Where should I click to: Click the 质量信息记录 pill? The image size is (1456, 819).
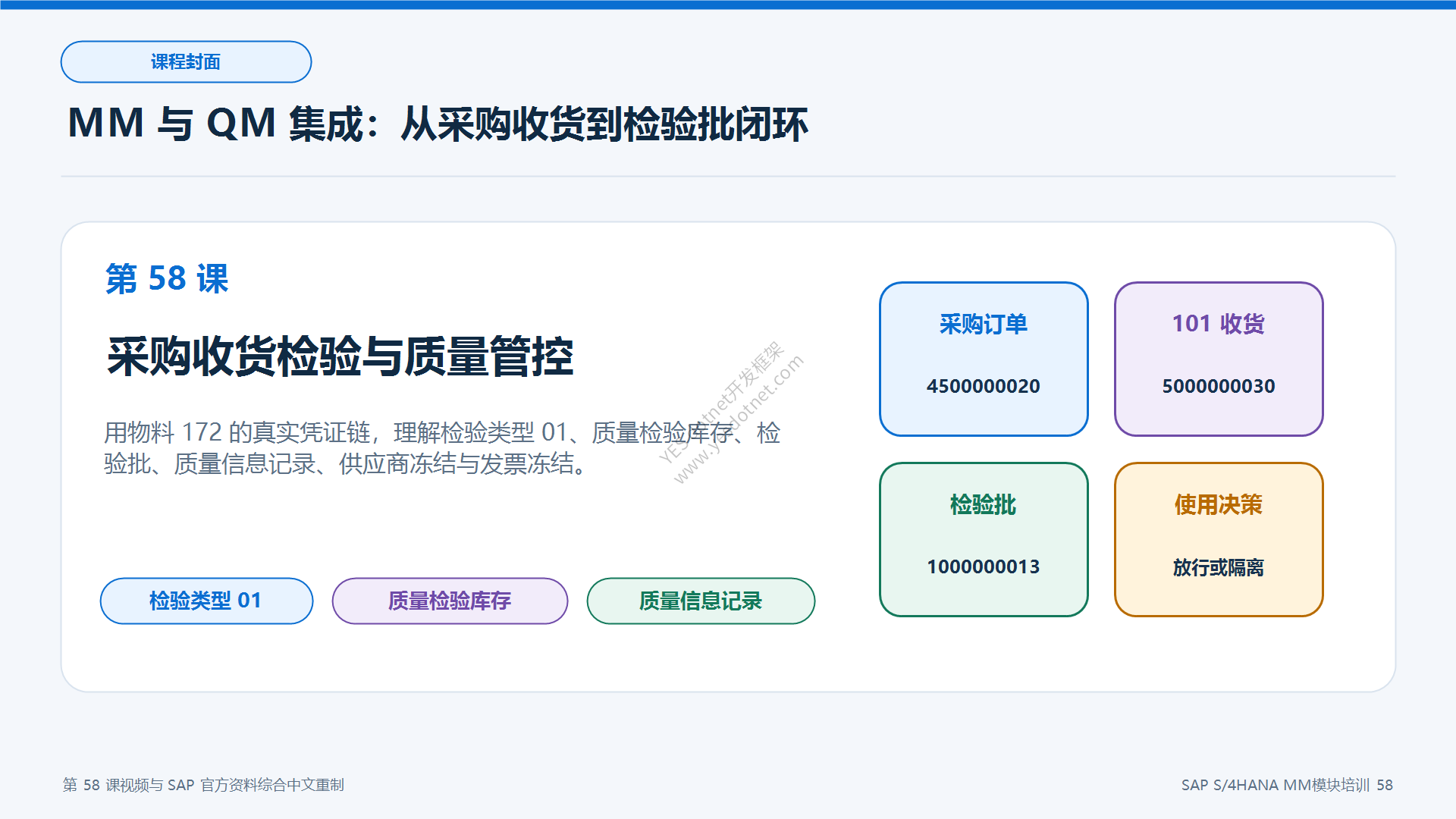tap(701, 601)
